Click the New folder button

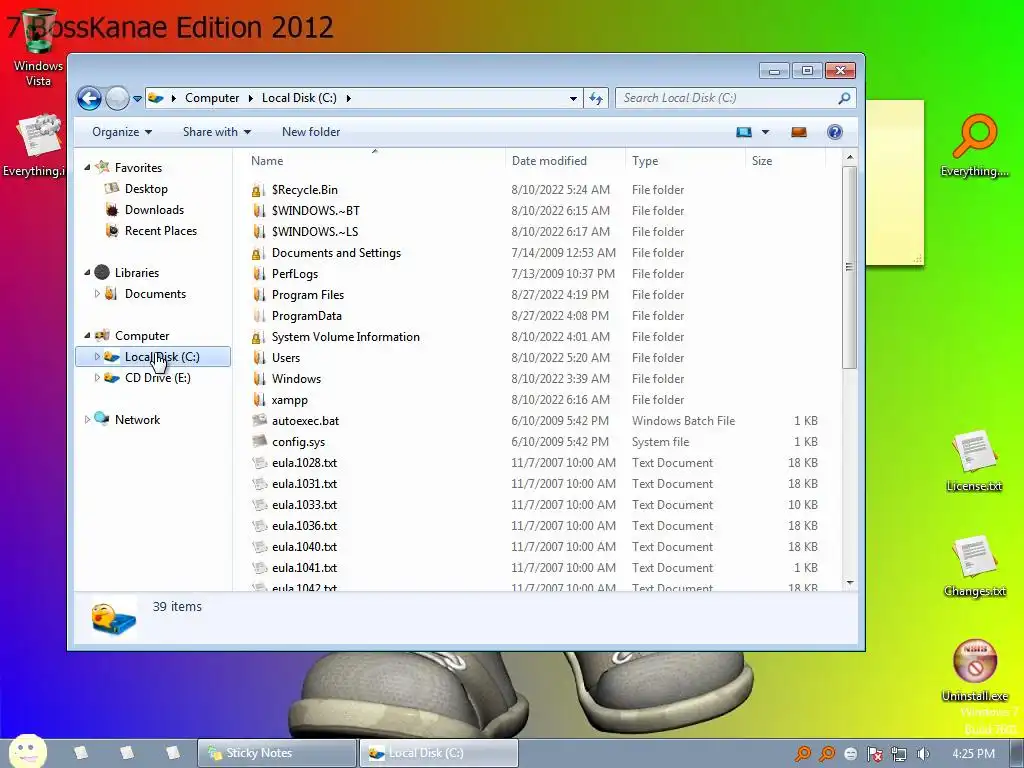pyautogui.click(x=311, y=132)
